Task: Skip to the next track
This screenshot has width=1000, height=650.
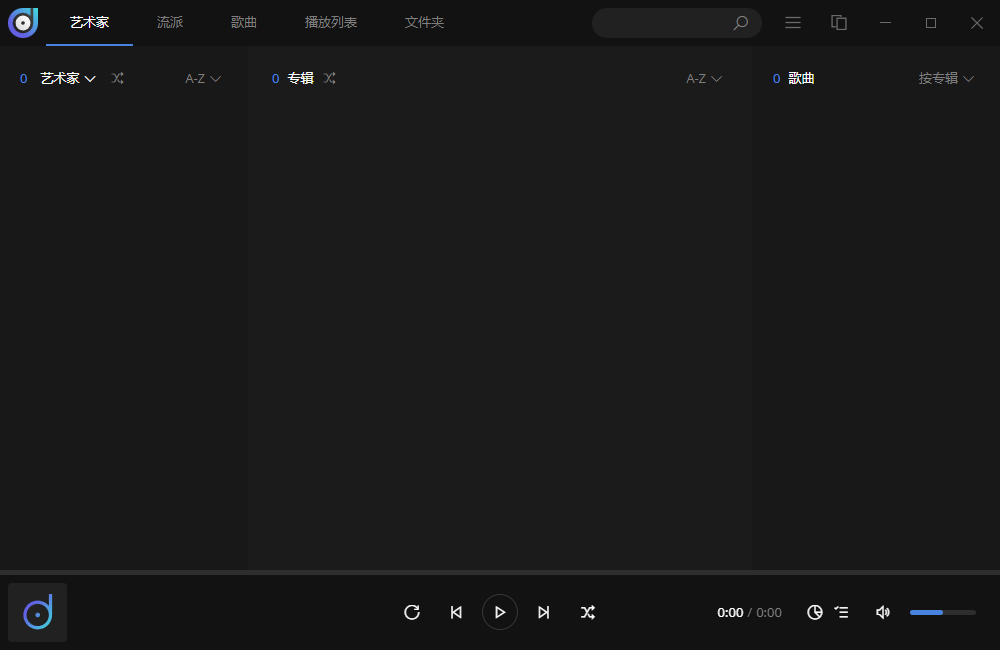Action: coord(544,612)
